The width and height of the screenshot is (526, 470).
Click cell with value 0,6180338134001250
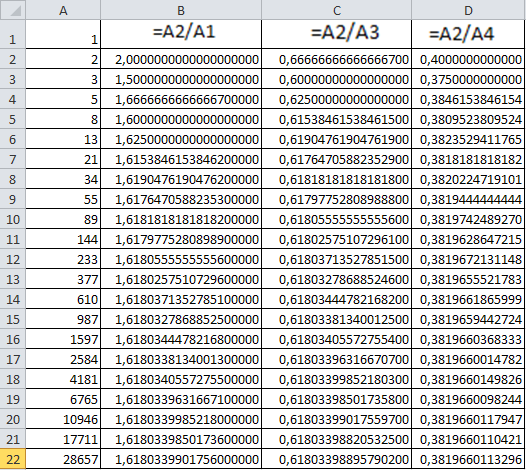336,319
